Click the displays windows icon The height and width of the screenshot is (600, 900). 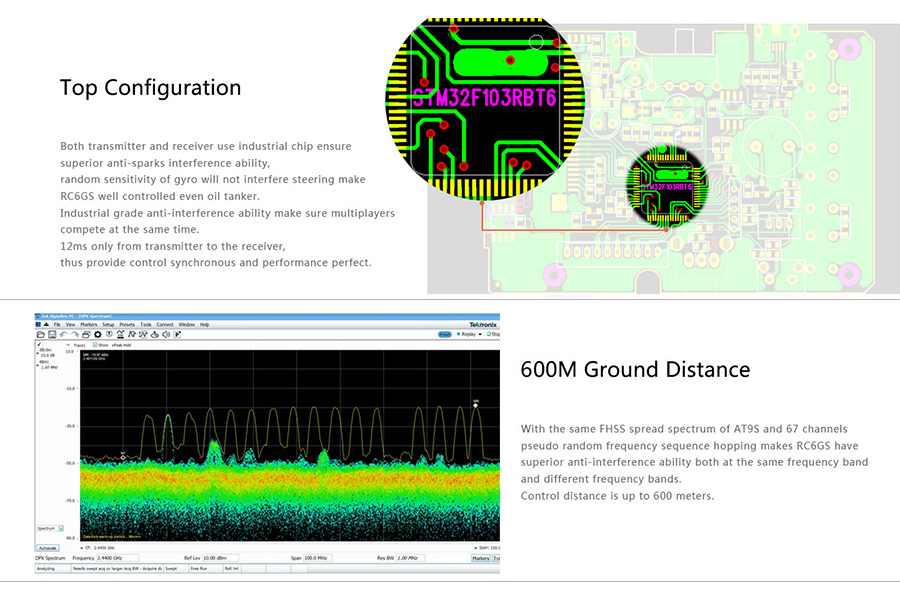coord(86,335)
